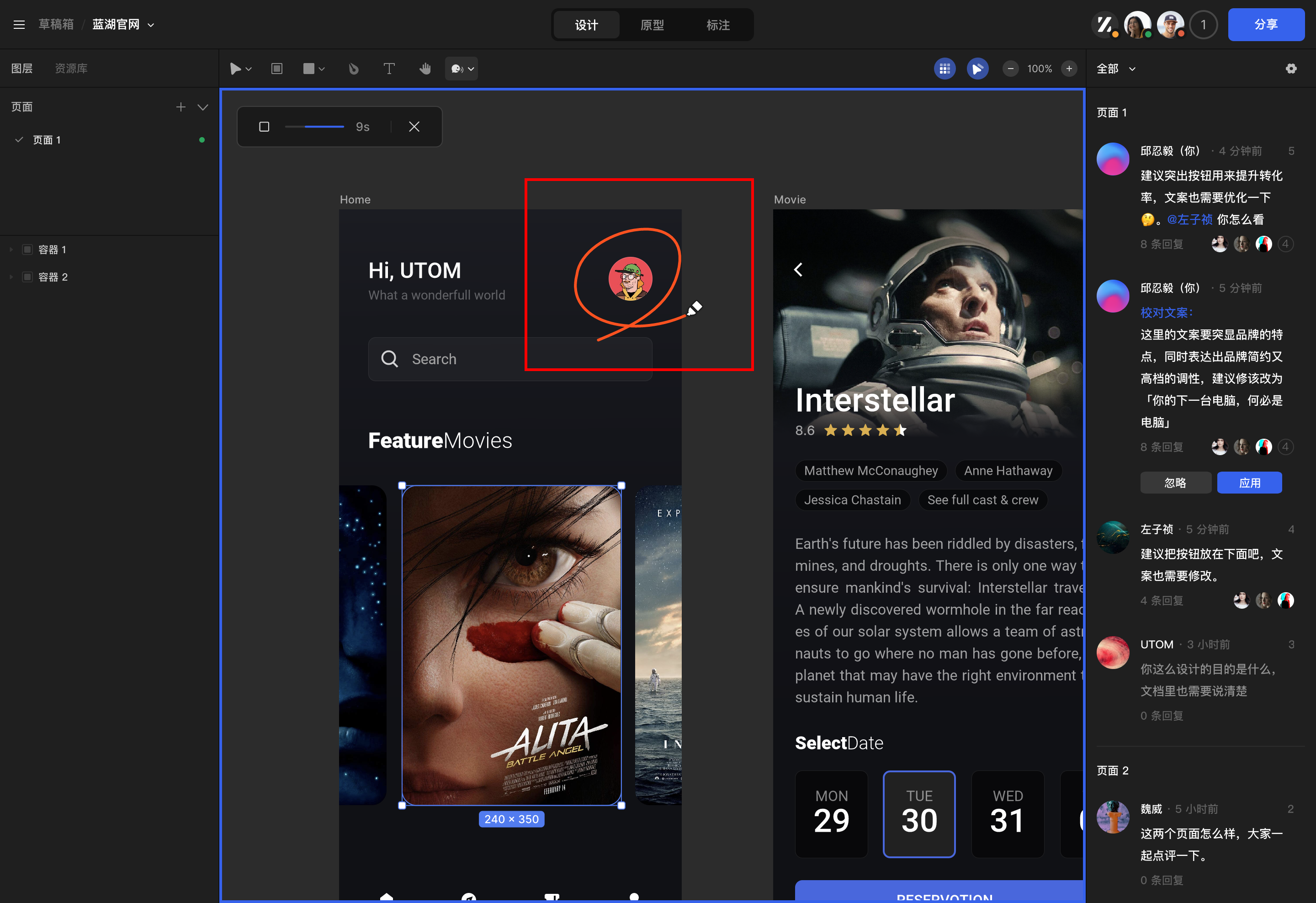The height and width of the screenshot is (903, 1316).
Task: Open the 资源库 panel tab
Action: click(71, 69)
